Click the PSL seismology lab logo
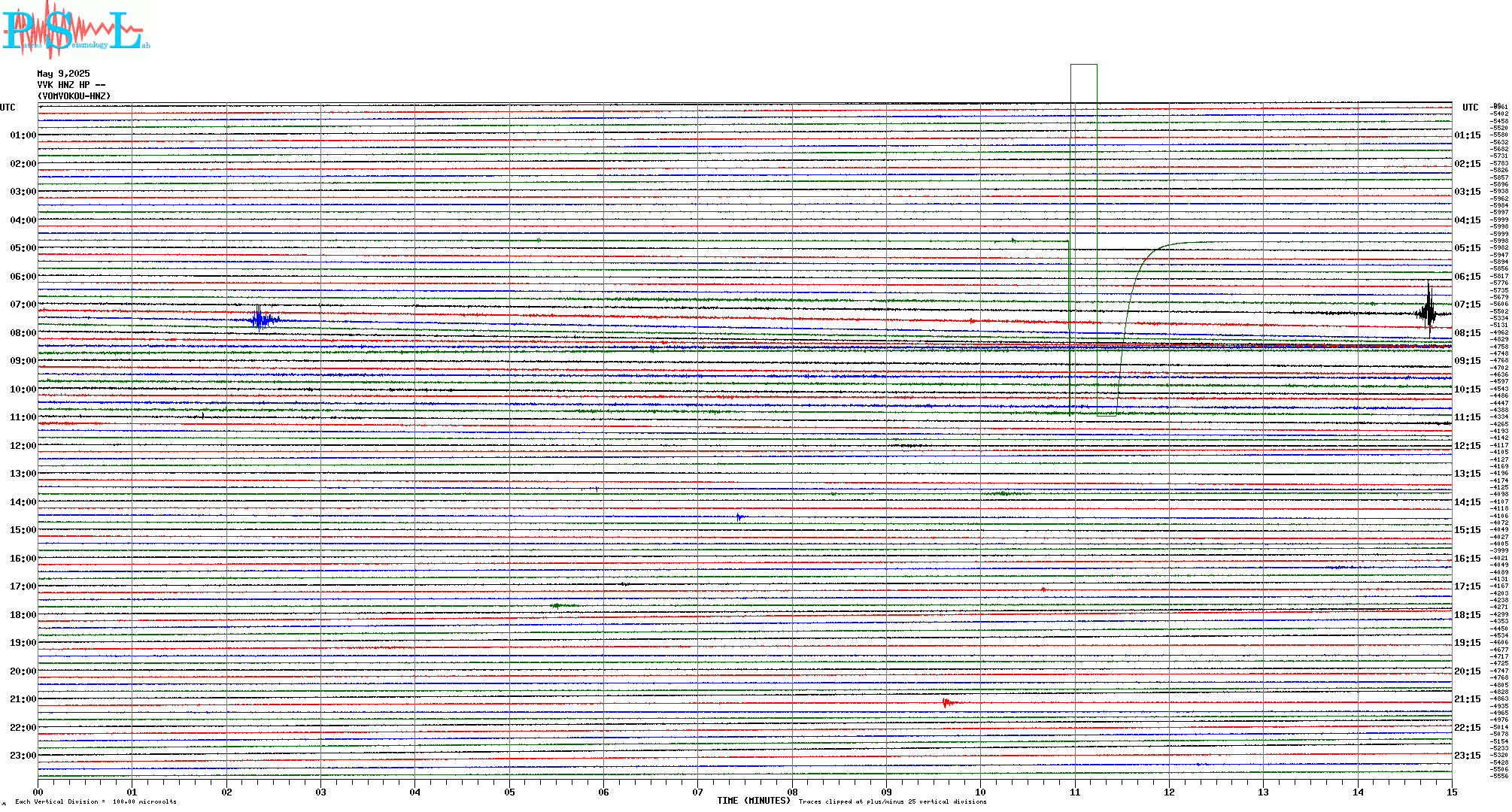Viewport: 1512px width, 812px height. coord(75,30)
